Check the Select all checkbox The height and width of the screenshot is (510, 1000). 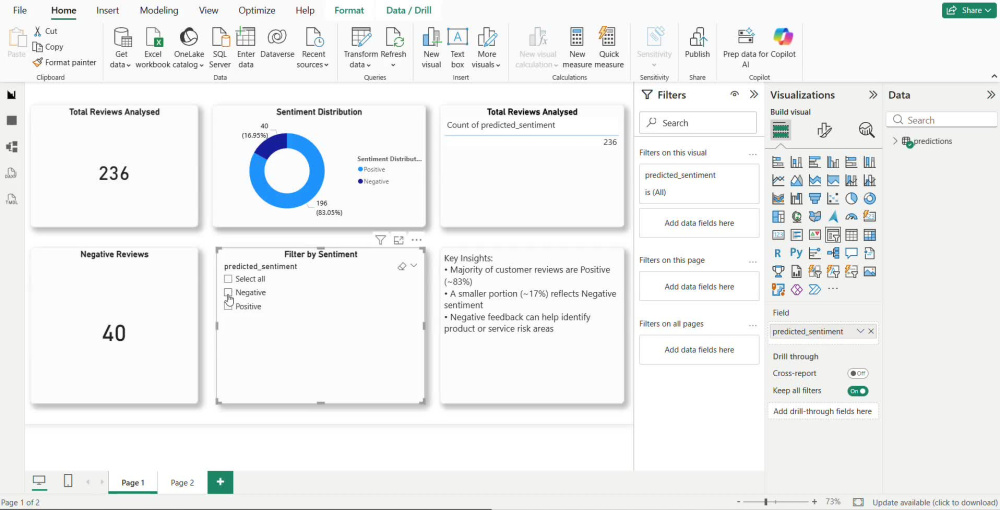click(228, 279)
